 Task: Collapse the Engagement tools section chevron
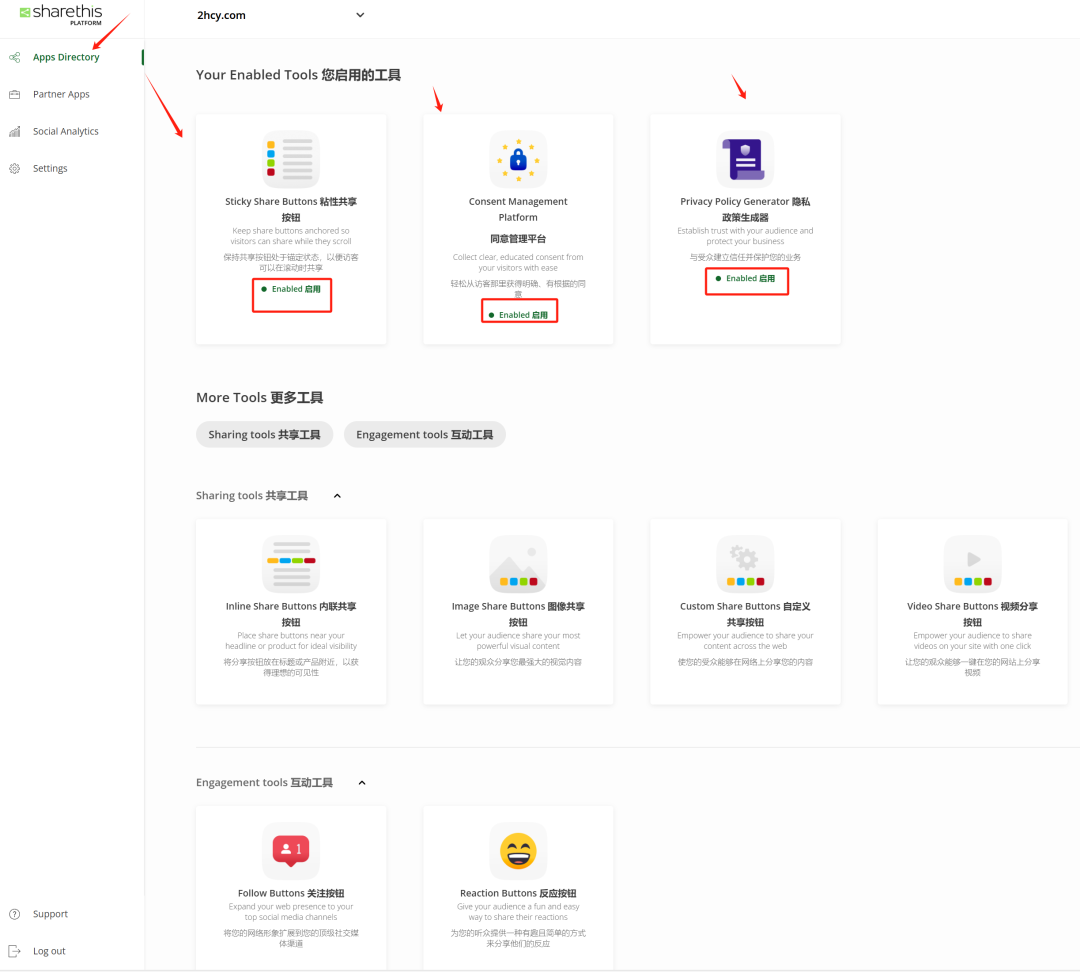[x=362, y=783]
